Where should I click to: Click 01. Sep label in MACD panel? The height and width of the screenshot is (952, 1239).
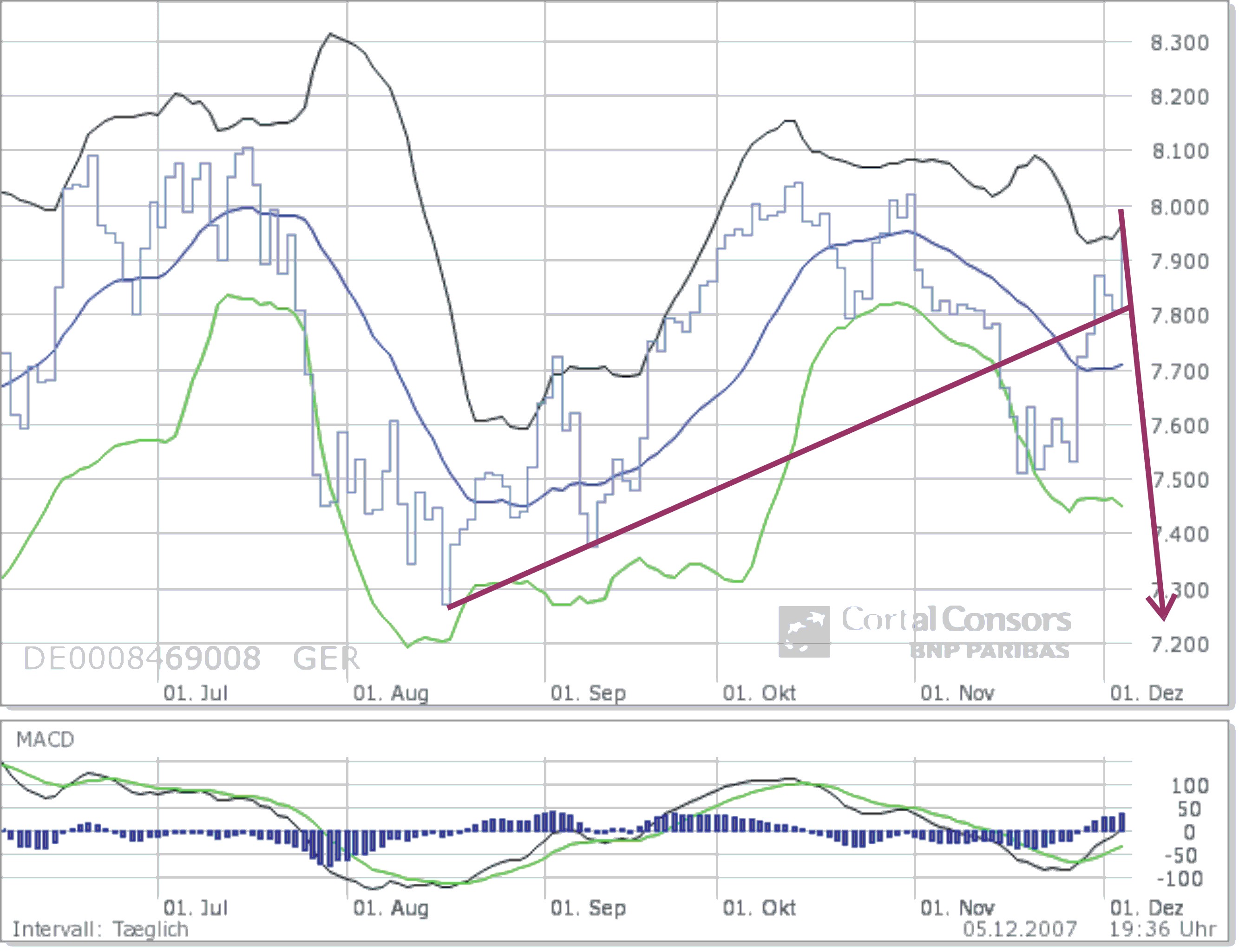coord(588,908)
